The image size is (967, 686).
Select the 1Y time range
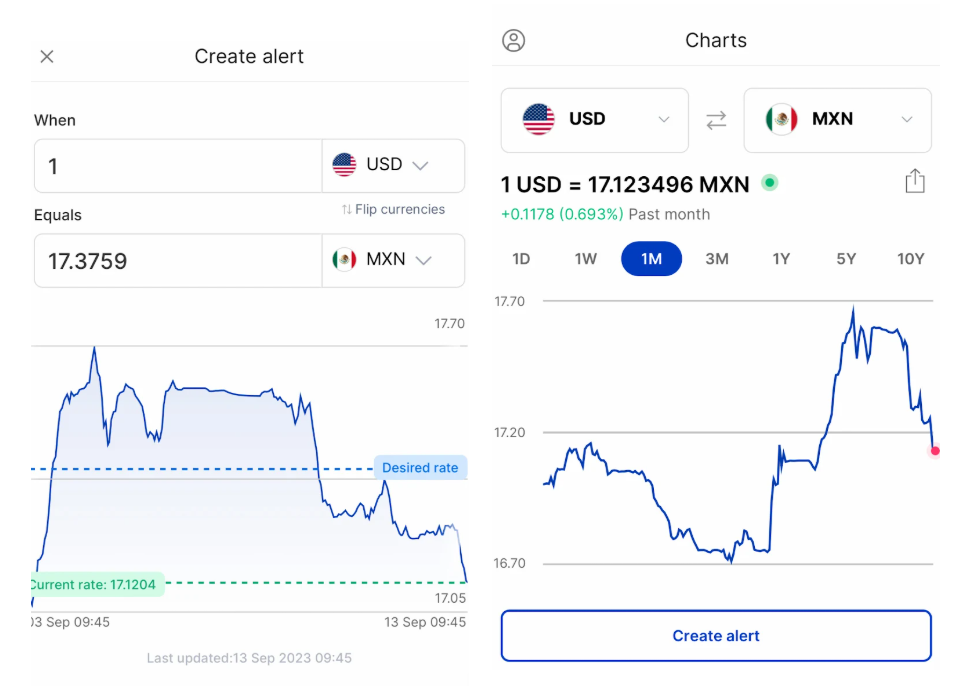(781, 259)
